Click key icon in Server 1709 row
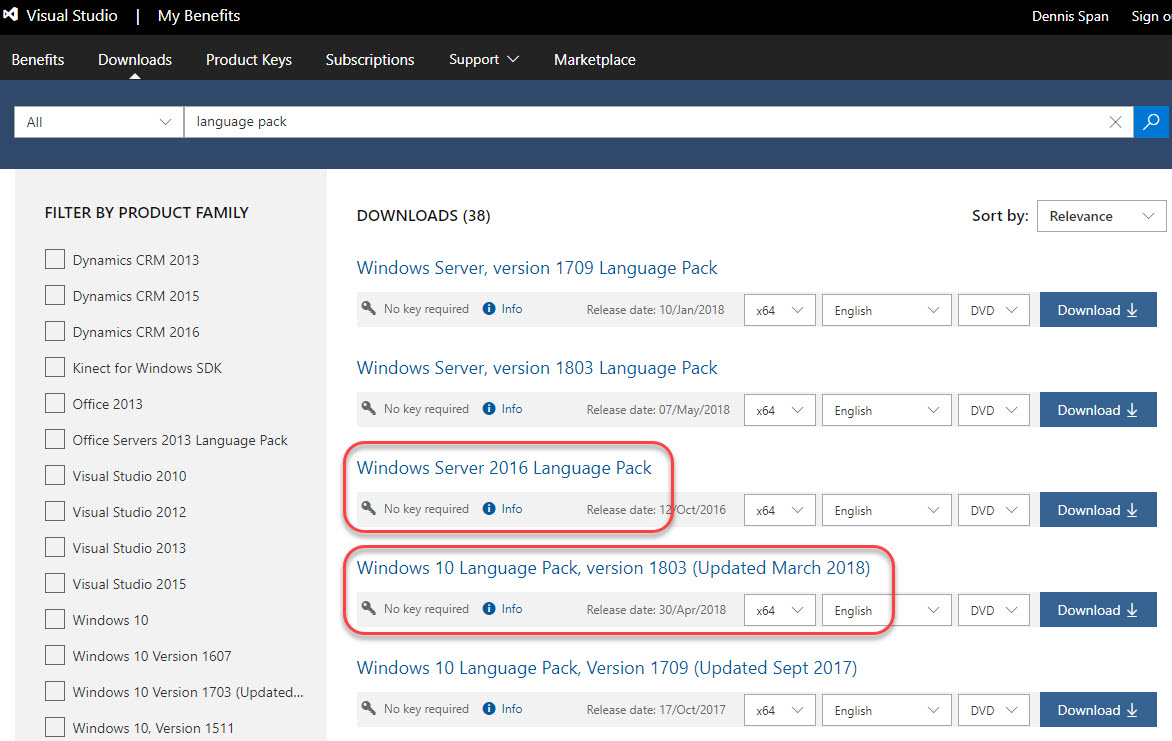 [x=368, y=308]
